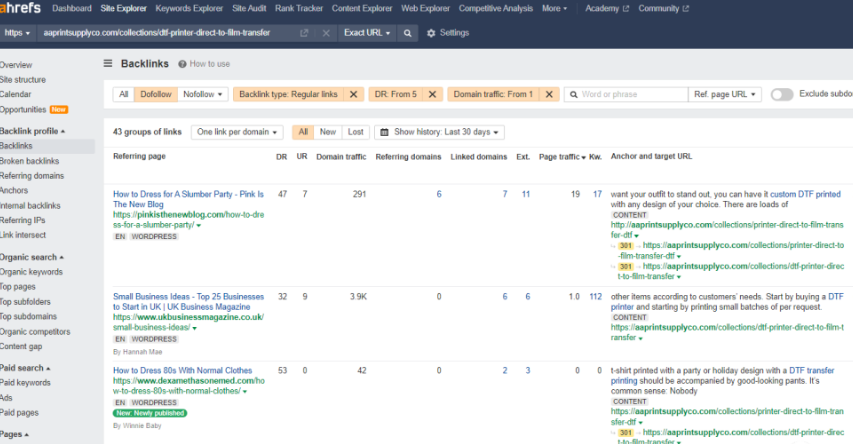Viewport: 853px width, 444px height.
Task: Click the search magnifier button beside Exact URL
Action: (407, 33)
